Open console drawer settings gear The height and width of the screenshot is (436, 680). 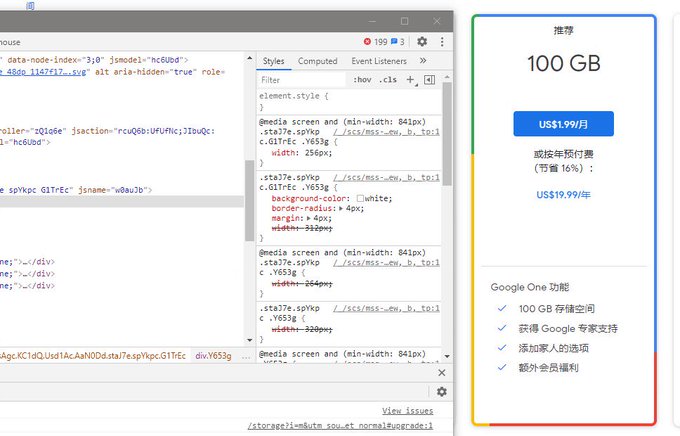coord(441,392)
